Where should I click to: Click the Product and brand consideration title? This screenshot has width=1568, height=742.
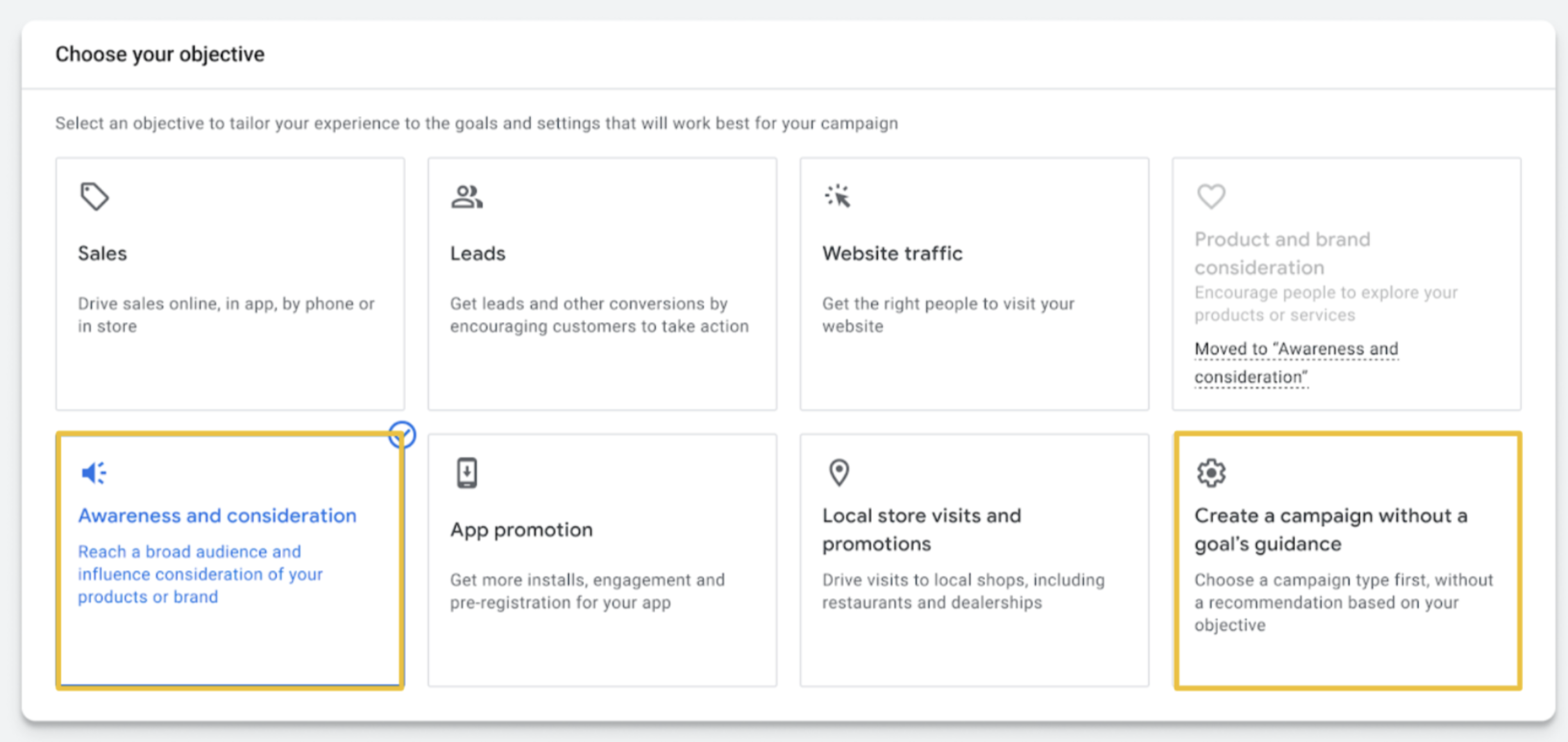pyautogui.click(x=1282, y=253)
